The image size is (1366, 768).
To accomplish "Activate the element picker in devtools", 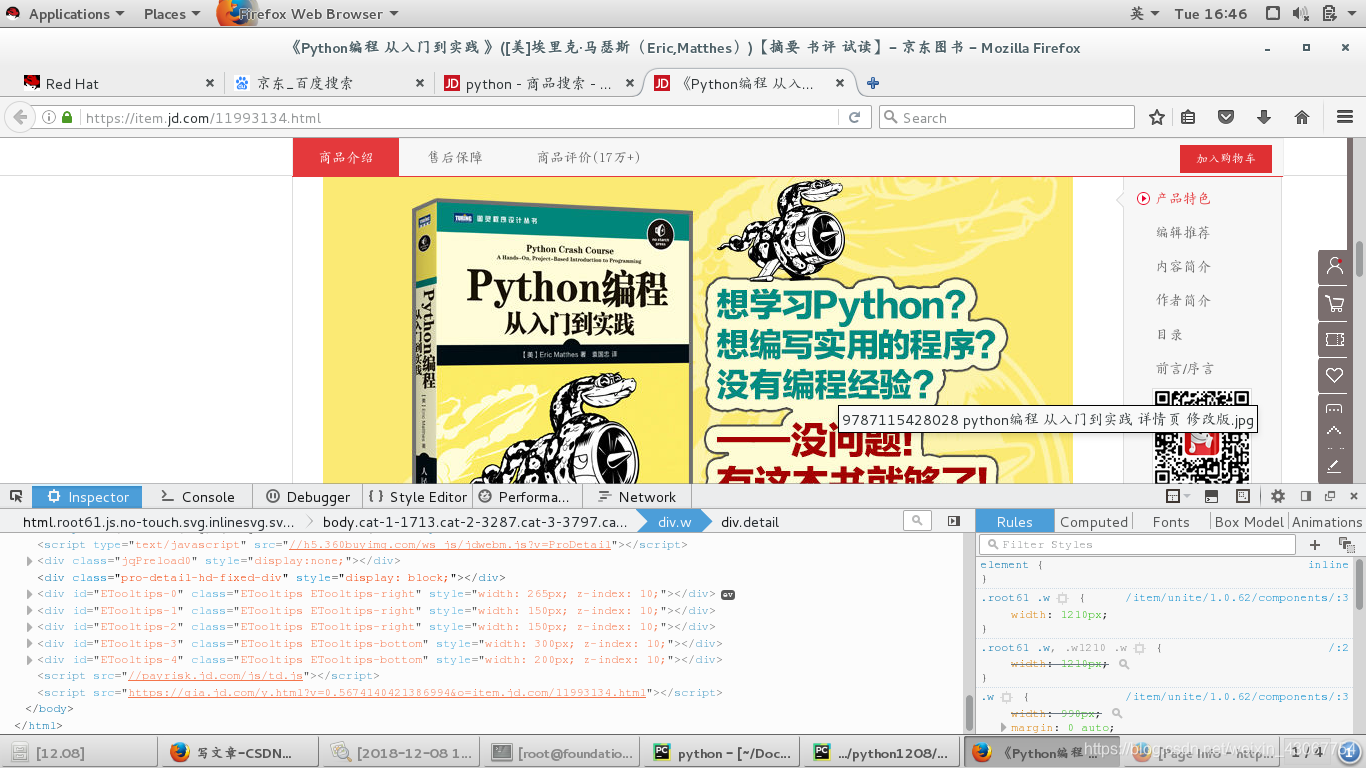I will pyautogui.click(x=16, y=497).
